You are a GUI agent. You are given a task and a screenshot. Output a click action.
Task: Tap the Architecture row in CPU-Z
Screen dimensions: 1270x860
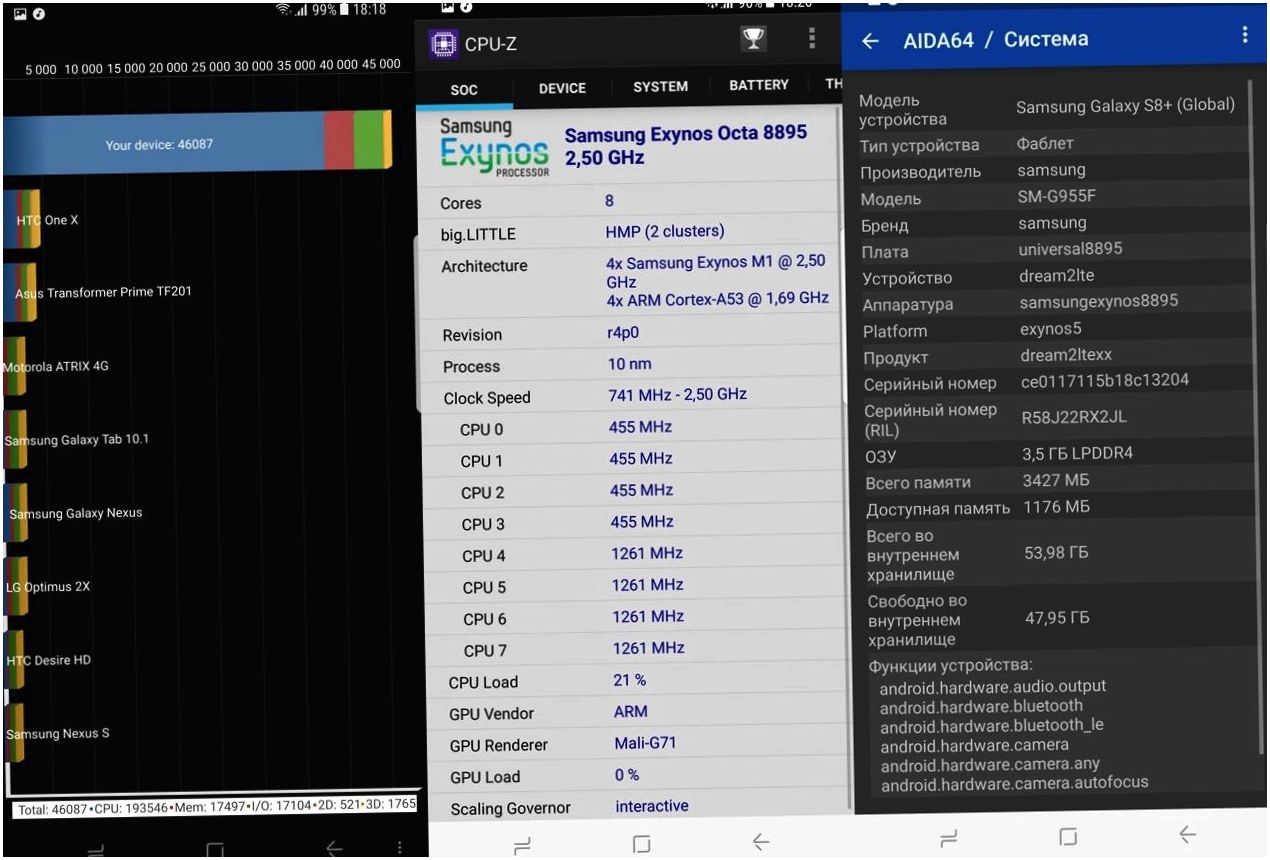click(631, 281)
